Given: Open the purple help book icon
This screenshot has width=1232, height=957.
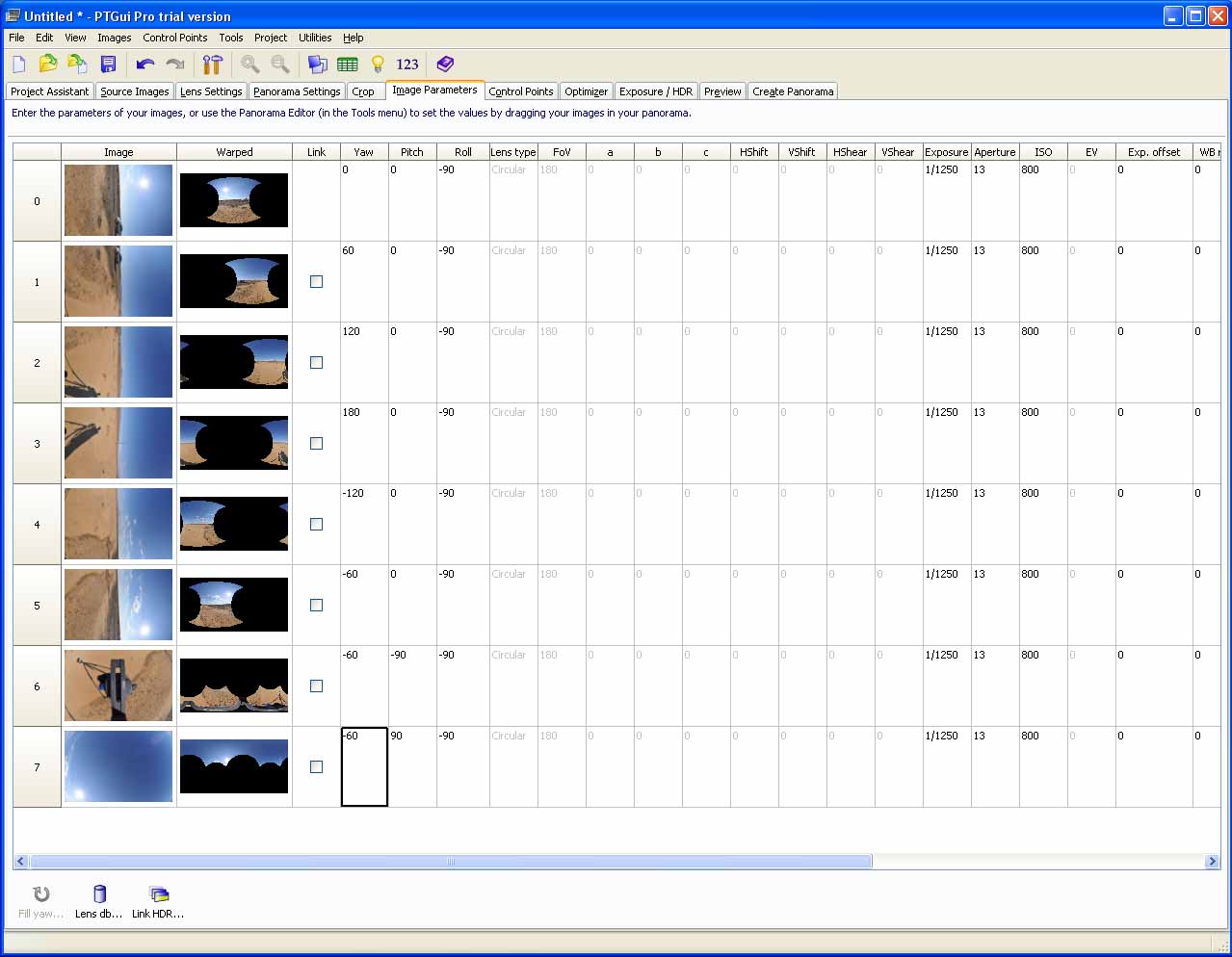Looking at the screenshot, I should point(444,65).
